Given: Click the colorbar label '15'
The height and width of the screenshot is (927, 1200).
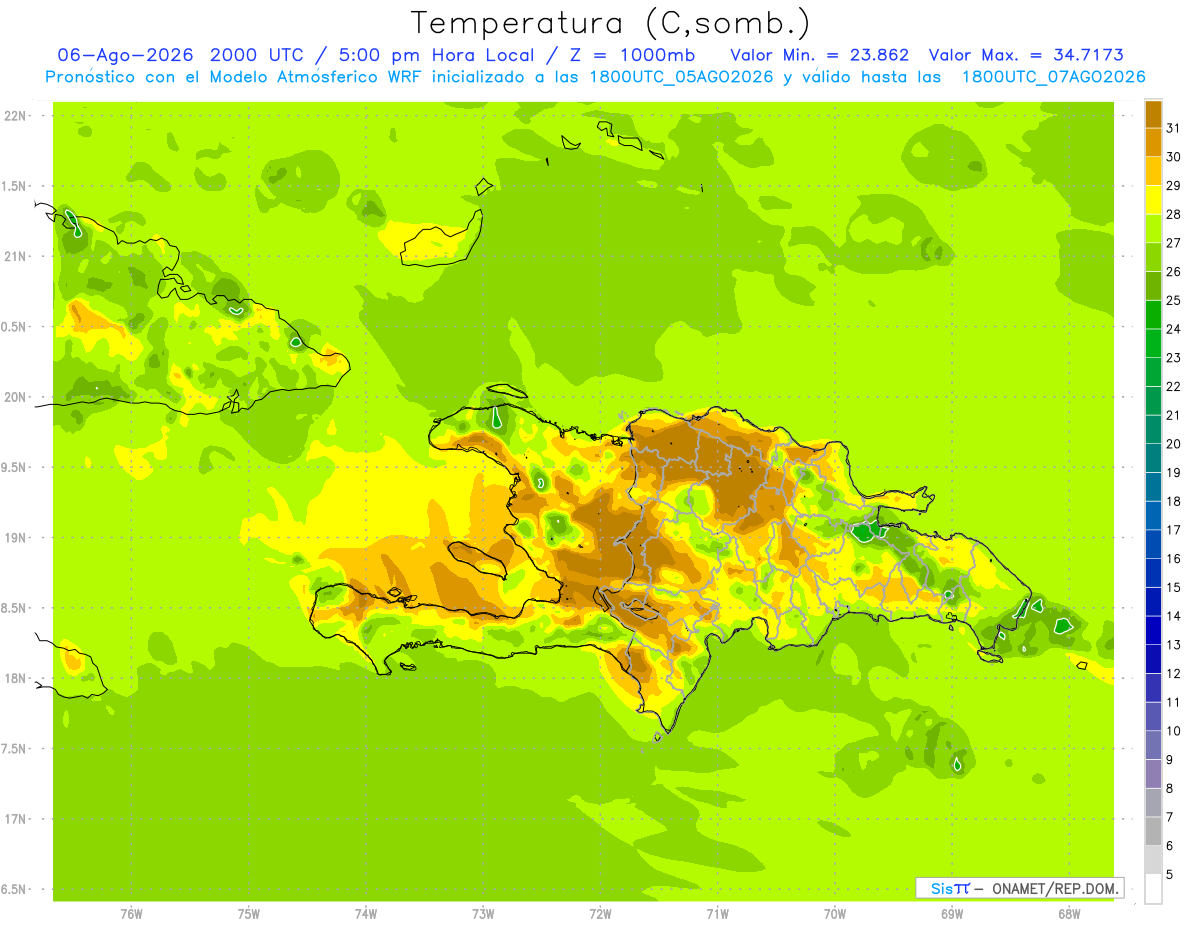Looking at the screenshot, I should [x=1174, y=587].
